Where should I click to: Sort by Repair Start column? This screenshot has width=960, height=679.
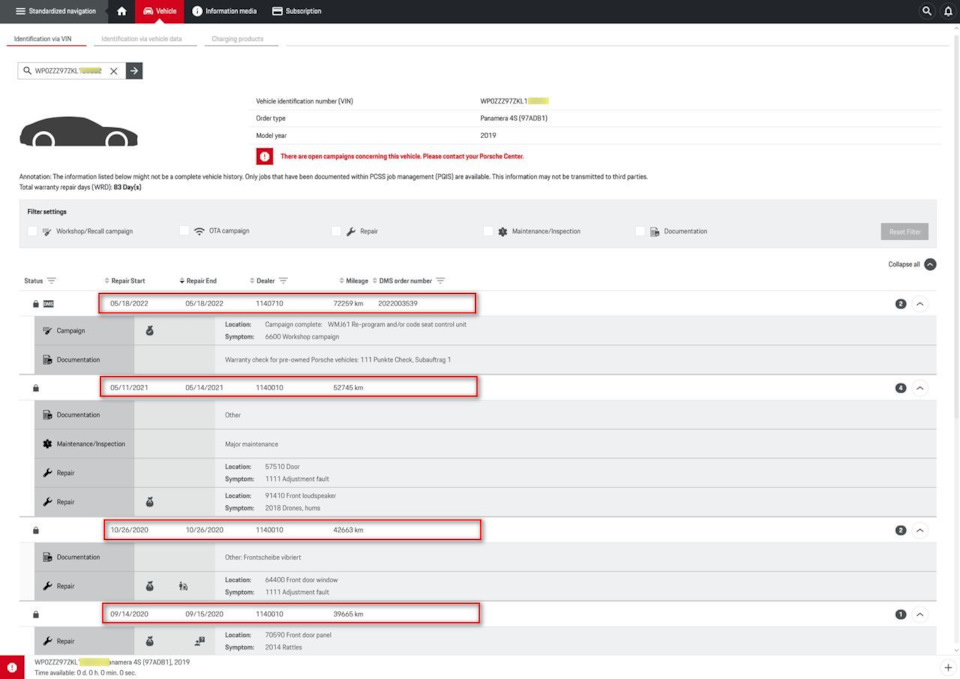(125, 281)
